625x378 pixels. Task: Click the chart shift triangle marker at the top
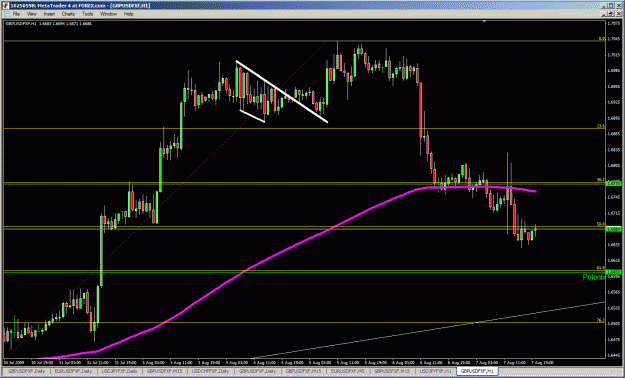tap(484, 21)
